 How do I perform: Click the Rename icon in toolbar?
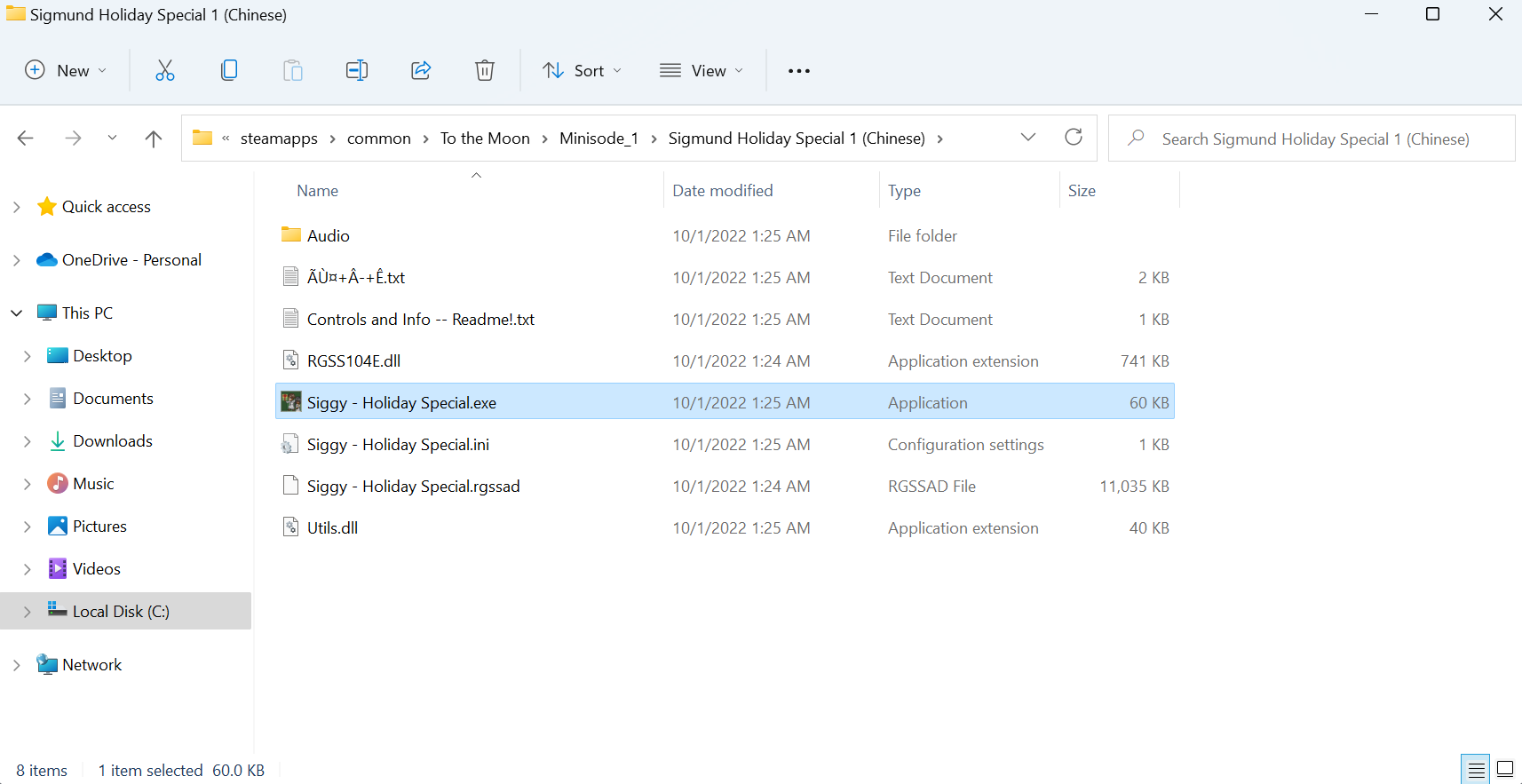click(x=357, y=71)
